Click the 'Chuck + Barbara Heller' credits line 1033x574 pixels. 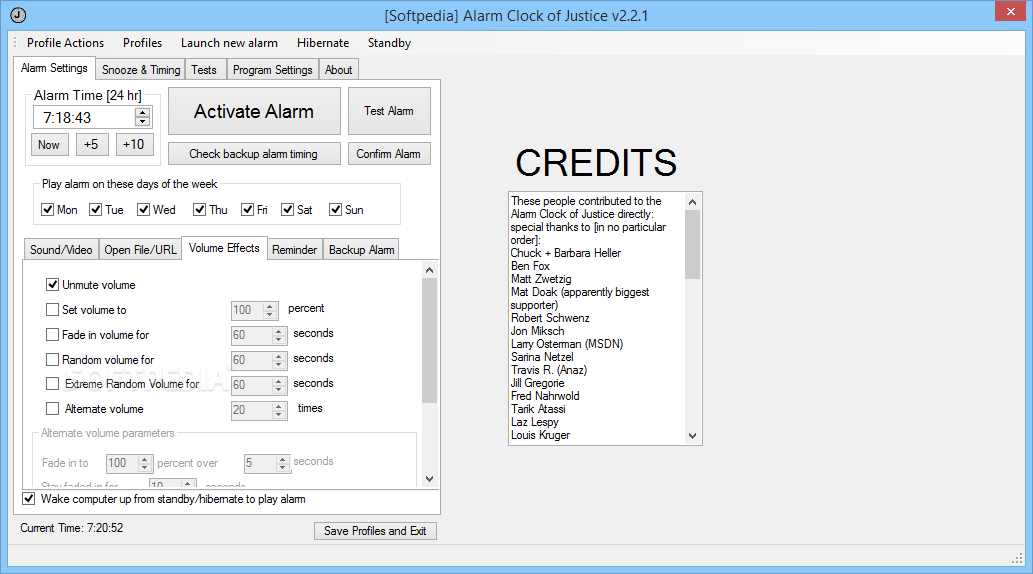(566, 253)
